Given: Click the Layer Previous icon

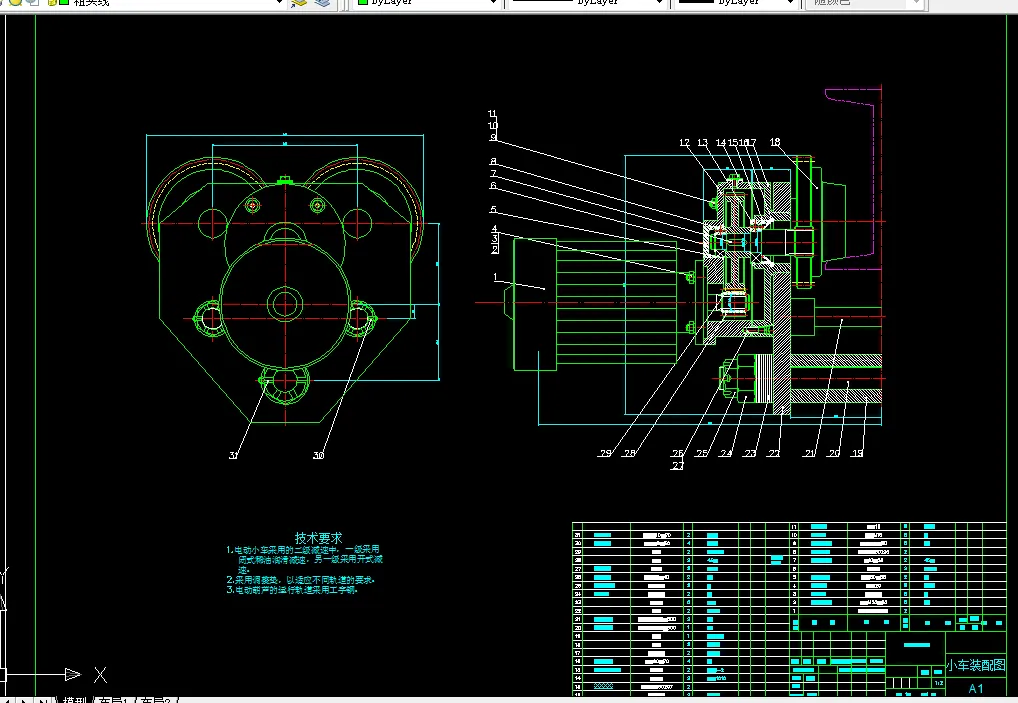Looking at the screenshot, I should 299,3.
